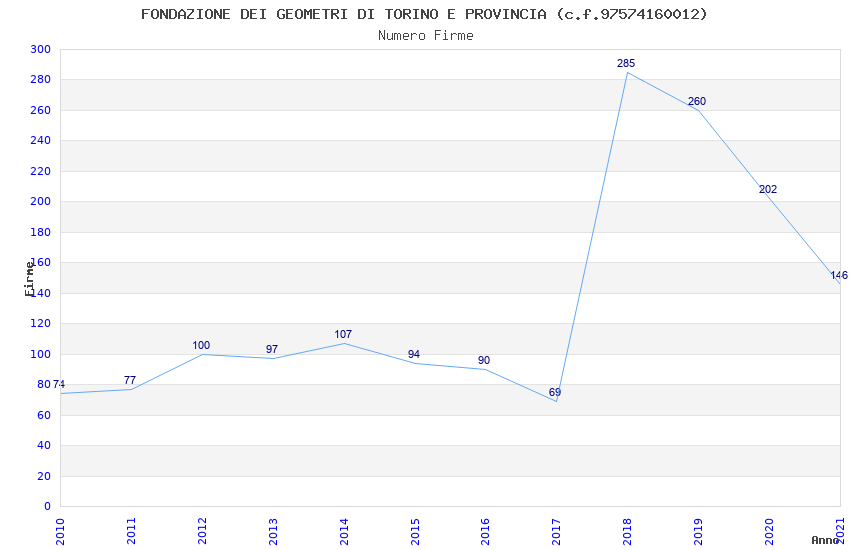Click the y-axis value 120
Screen dimensions: 850x550
(41, 323)
